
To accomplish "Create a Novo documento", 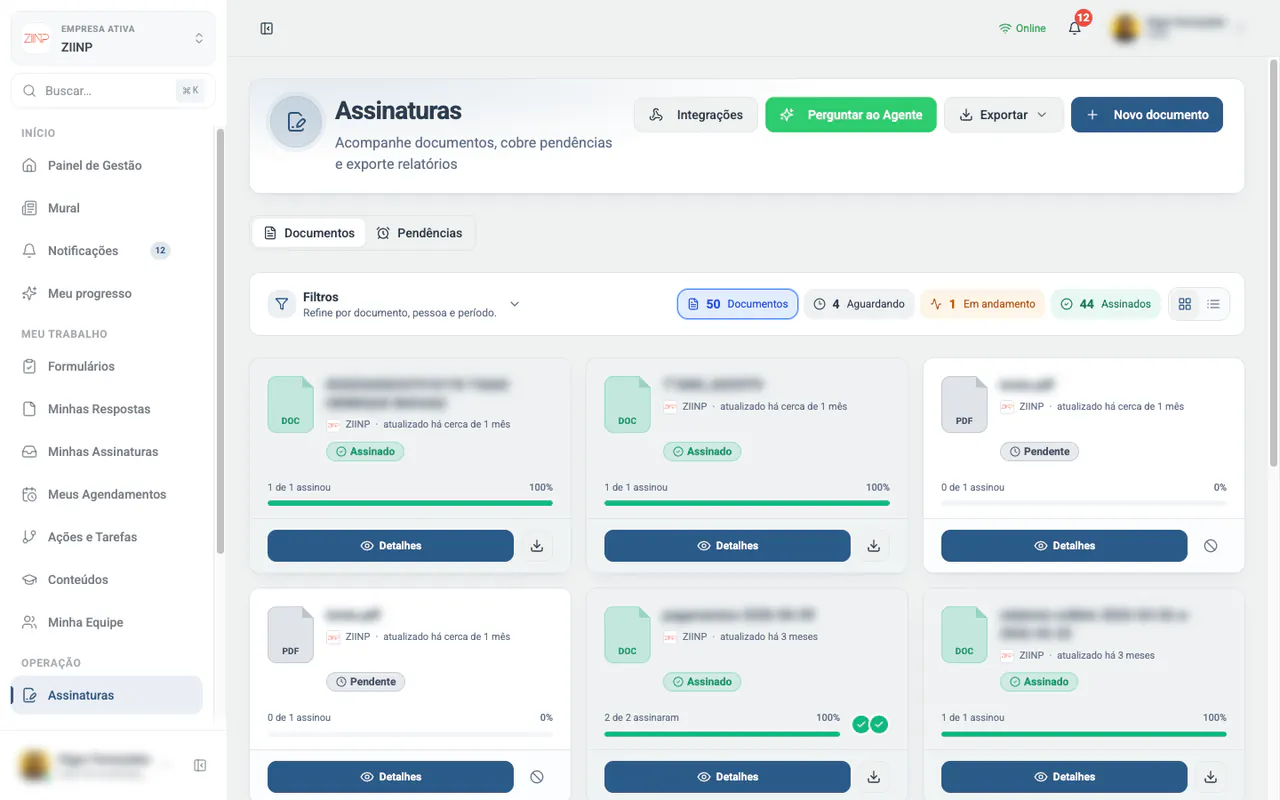I will (1147, 115).
